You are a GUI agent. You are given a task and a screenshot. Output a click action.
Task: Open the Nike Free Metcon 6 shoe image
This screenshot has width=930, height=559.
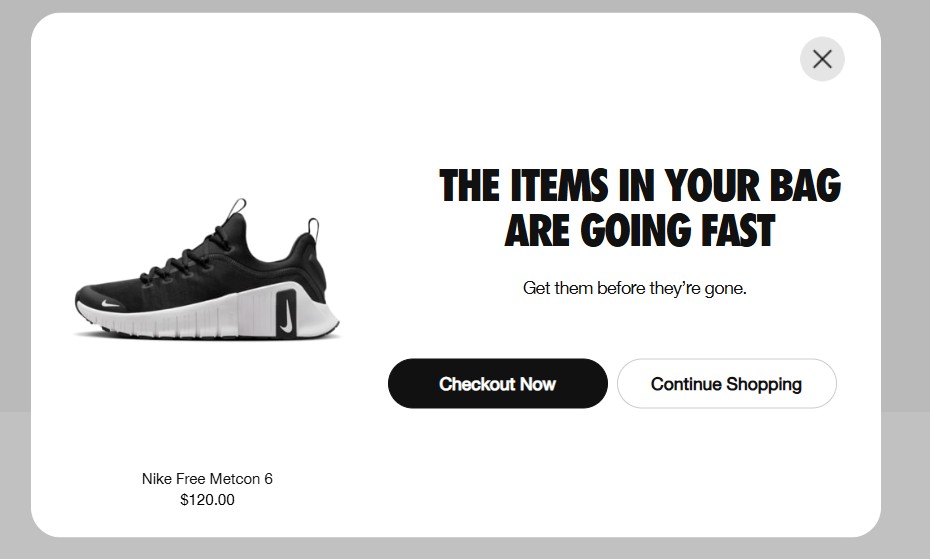click(208, 275)
